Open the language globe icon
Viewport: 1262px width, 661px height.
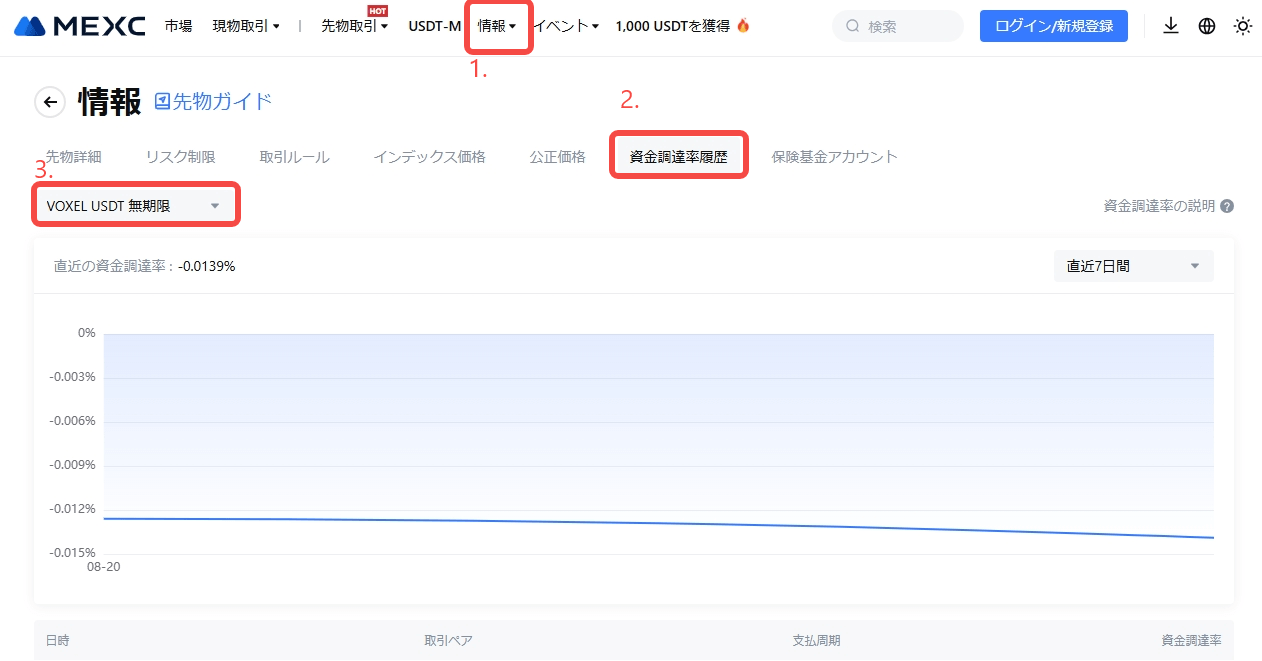tap(1207, 26)
